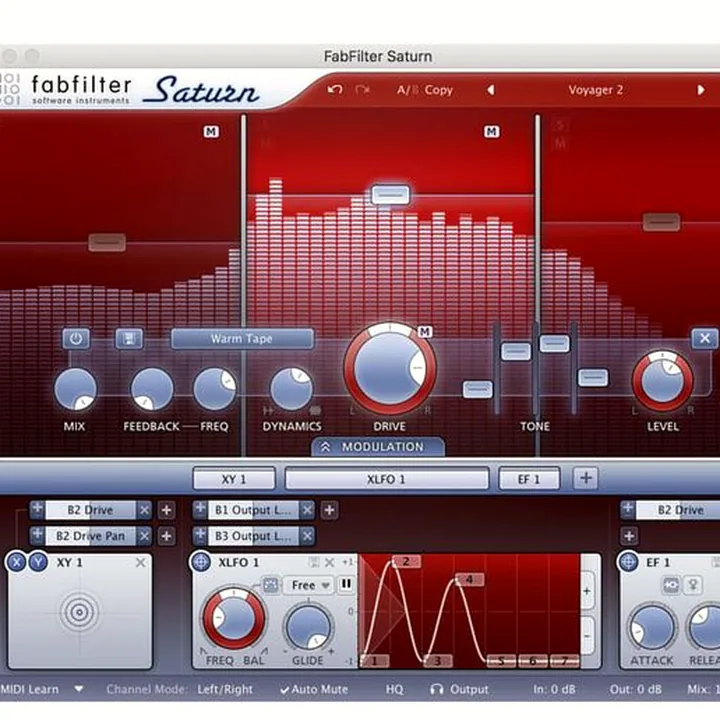The width and height of the screenshot is (720, 720).
Task: Click the XLFO 1 drag source target icon
Action: tap(201, 562)
